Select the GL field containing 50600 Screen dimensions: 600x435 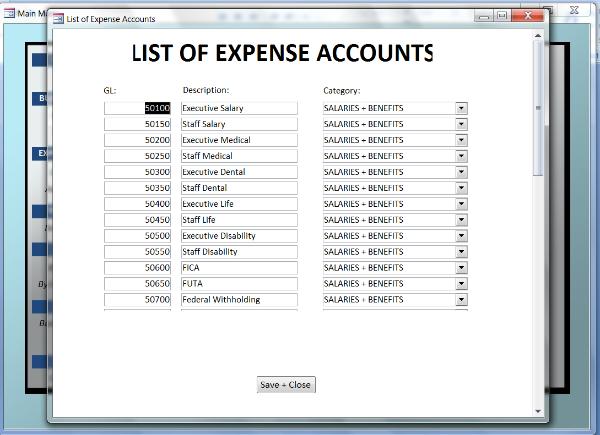click(x=138, y=268)
